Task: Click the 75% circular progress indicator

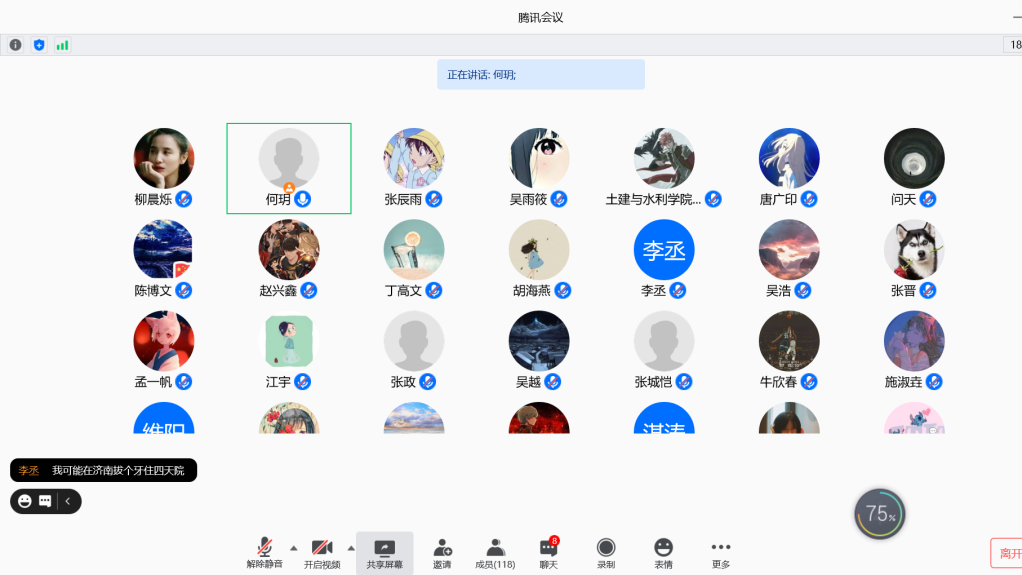Action: click(880, 514)
